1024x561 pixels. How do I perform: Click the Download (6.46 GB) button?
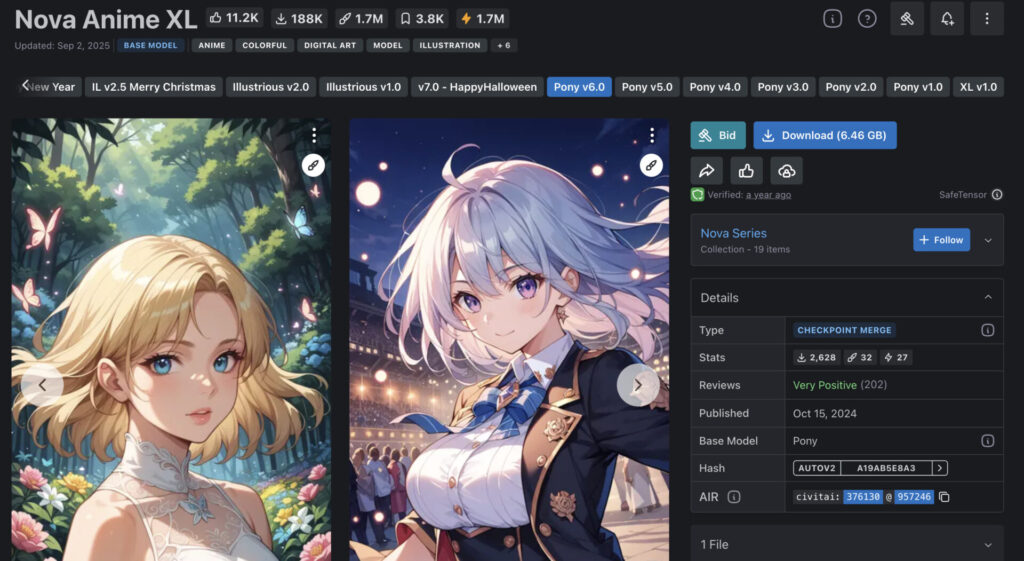tap(824, 135)
